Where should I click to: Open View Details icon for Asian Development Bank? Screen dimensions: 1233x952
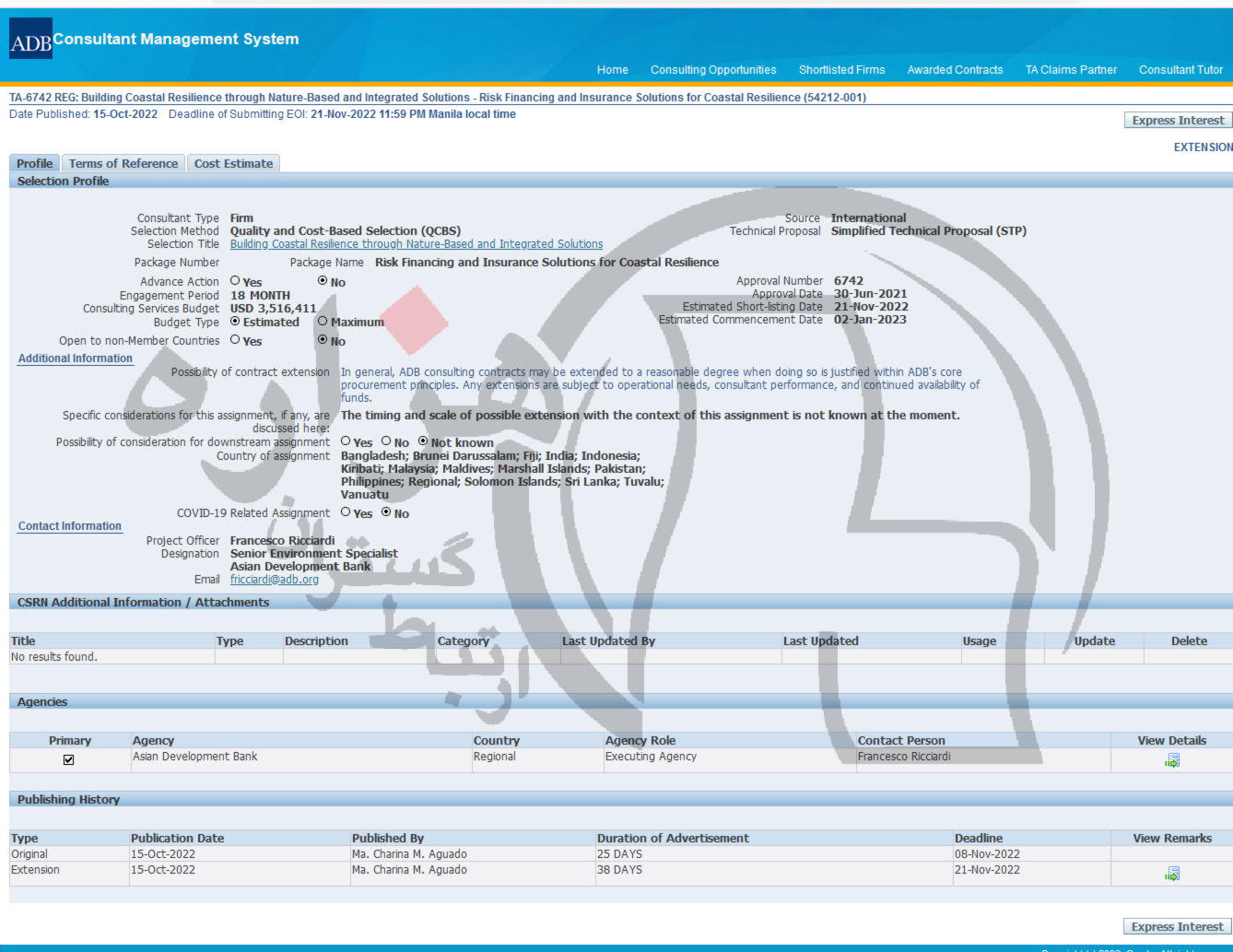1171,760
